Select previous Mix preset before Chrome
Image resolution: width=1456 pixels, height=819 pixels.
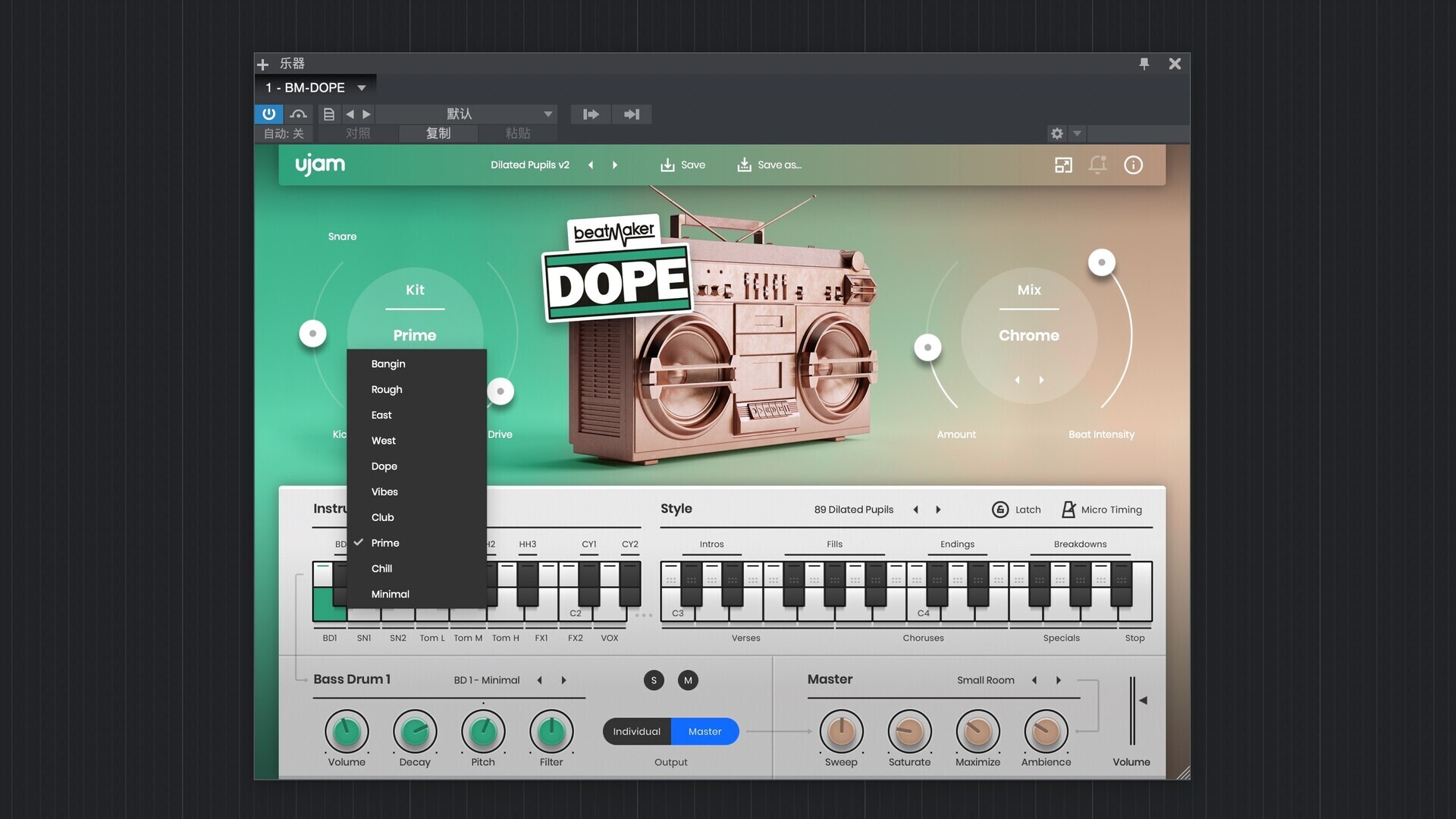pos(1017,380)
